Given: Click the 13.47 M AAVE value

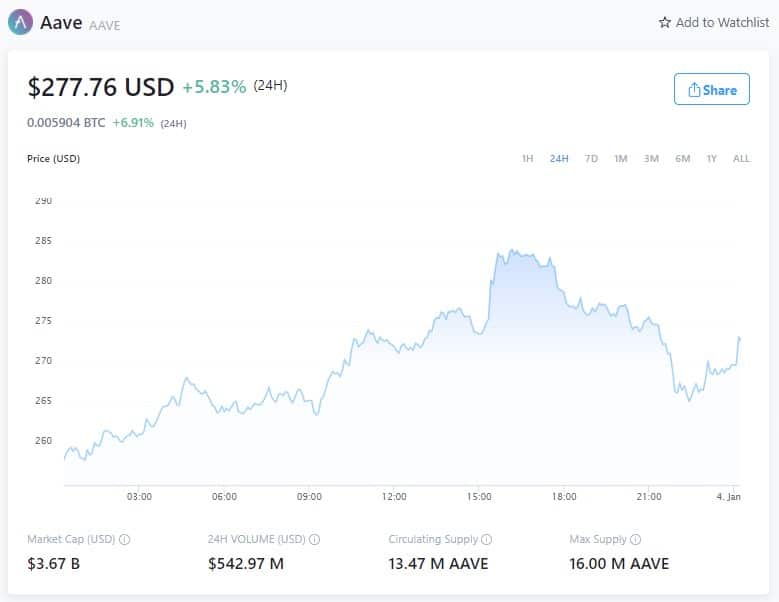Looking at the screenshot, I should tap(438, 564).
